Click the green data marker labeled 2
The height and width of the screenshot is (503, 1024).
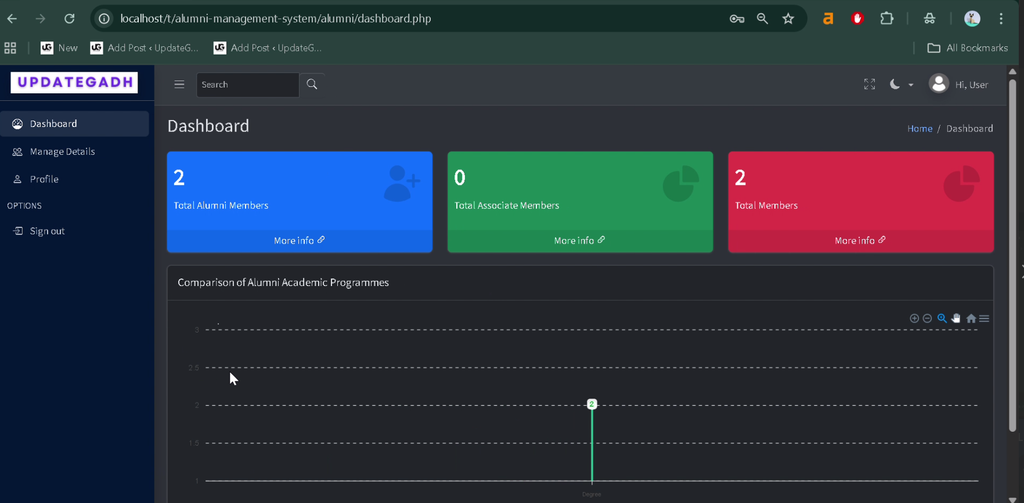pos(592,404)
